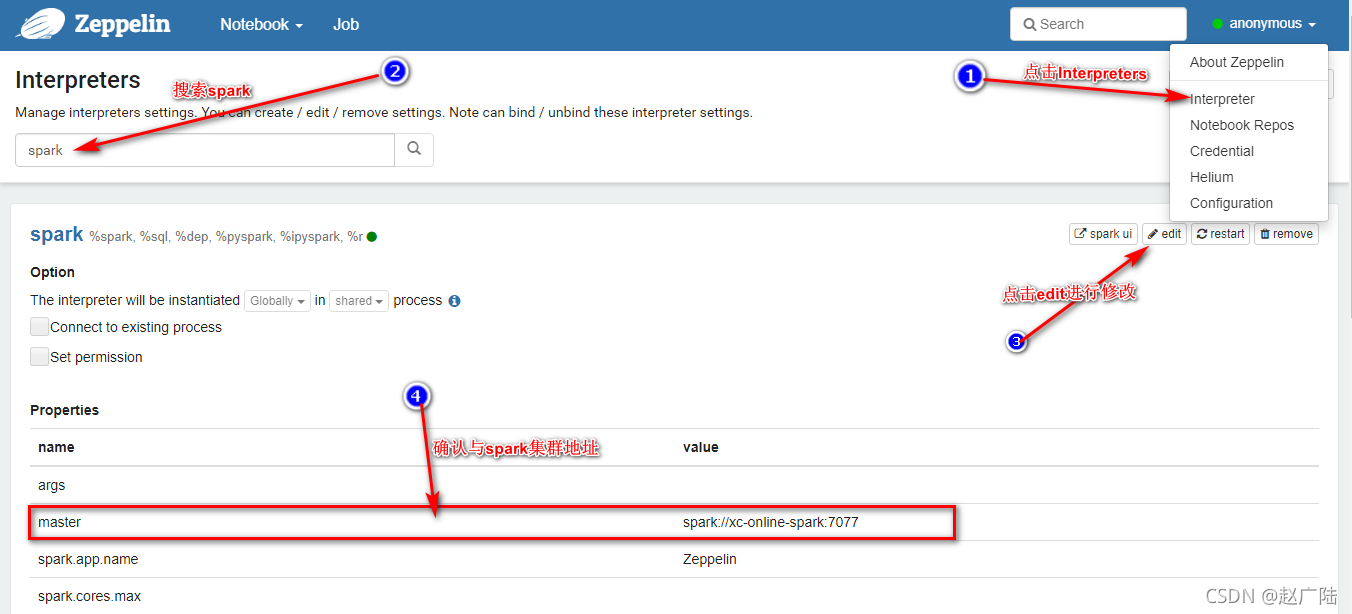Select Configuration menu item
This screenshot has width=1352, height=614.
click(x=1231, y=203)
